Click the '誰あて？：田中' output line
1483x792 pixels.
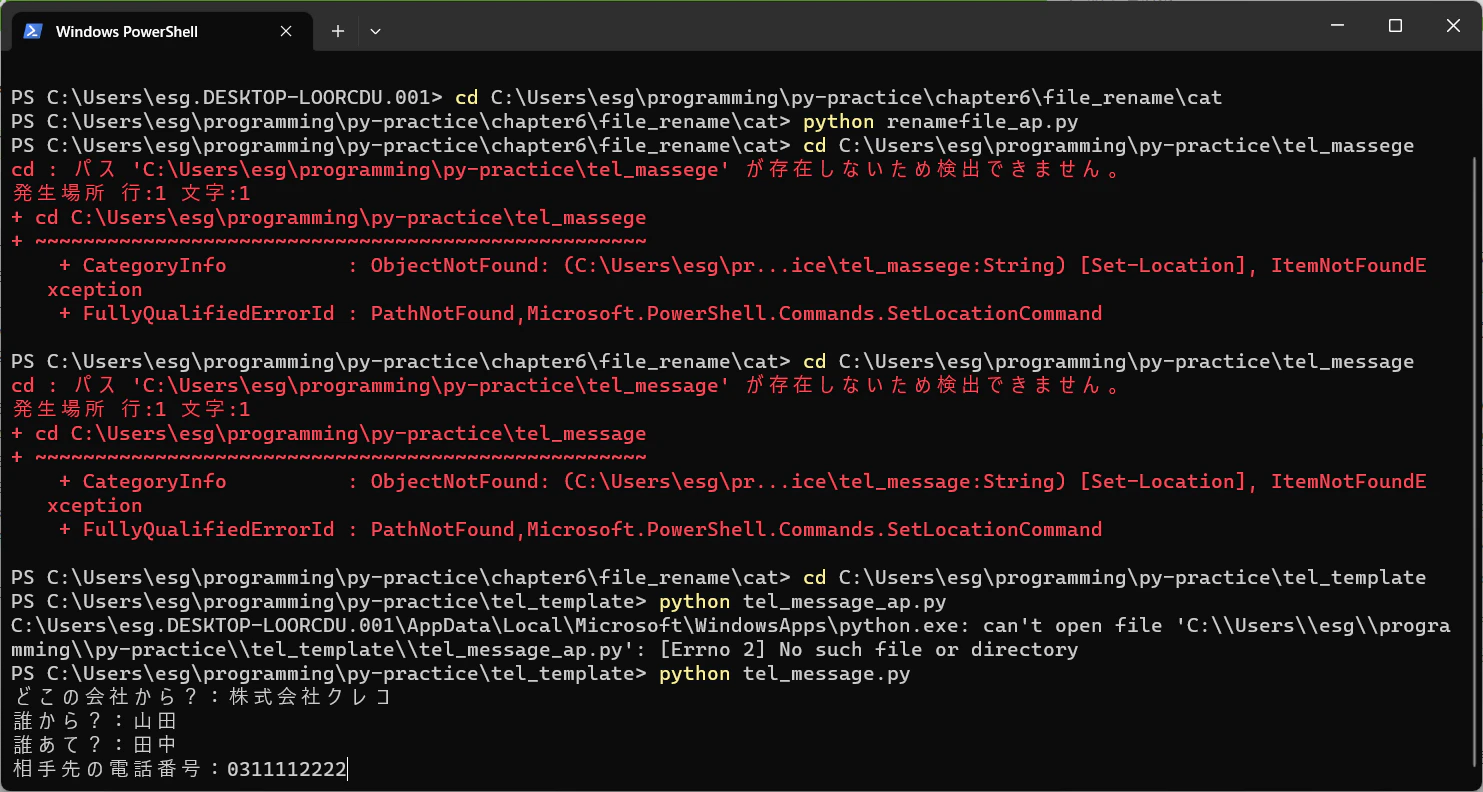coord(95,746)
